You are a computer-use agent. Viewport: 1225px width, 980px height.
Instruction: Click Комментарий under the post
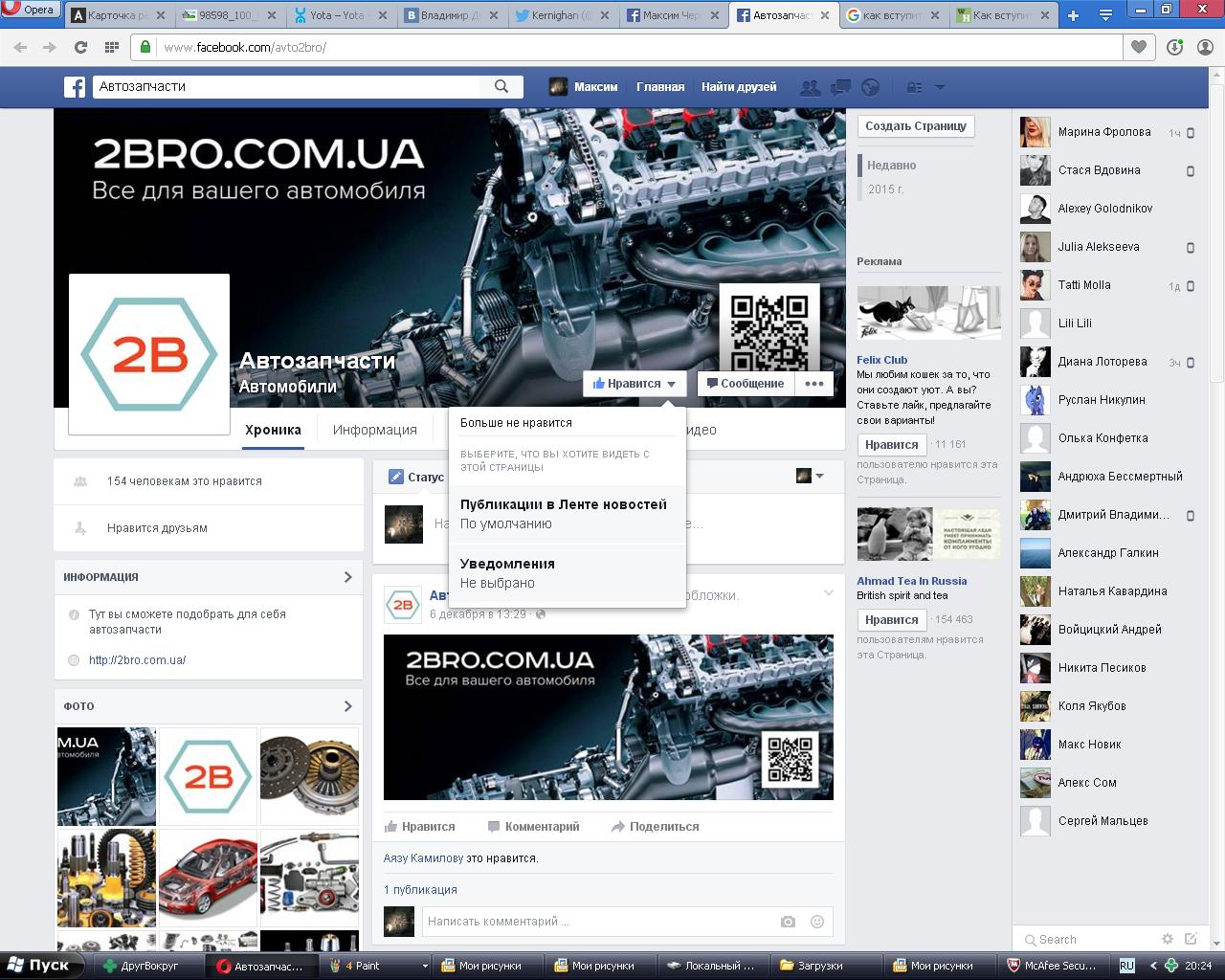533,827
